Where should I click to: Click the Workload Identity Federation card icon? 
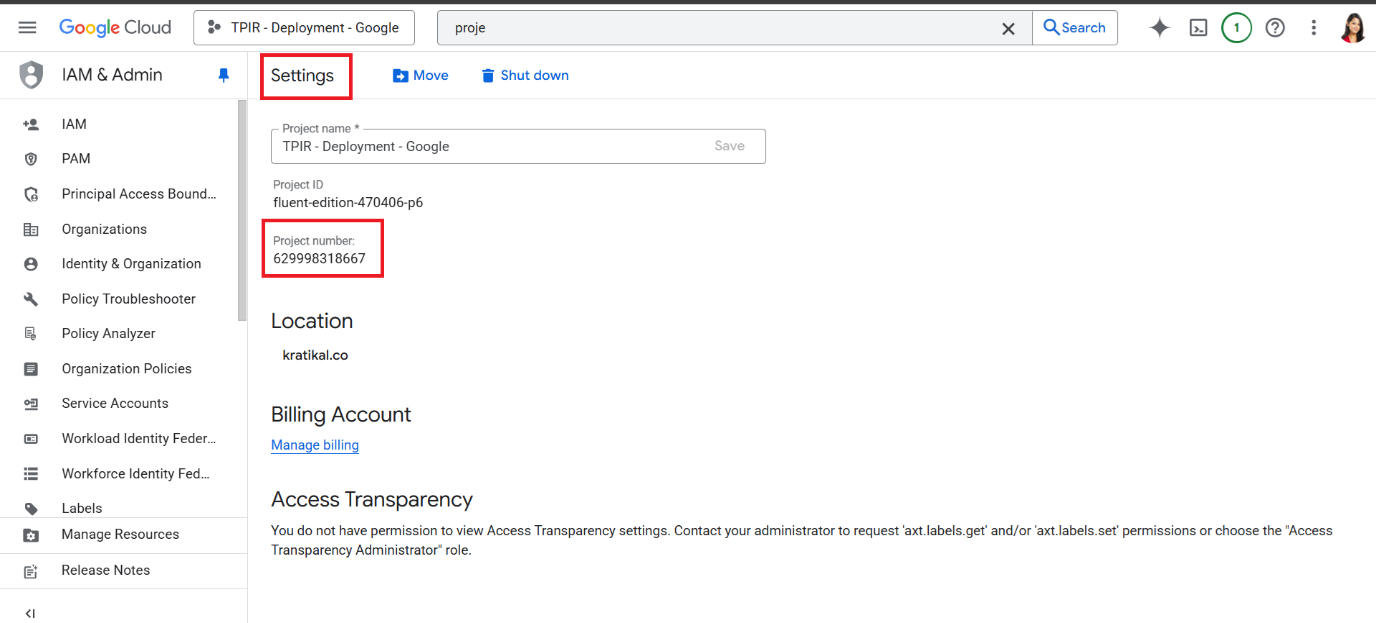(x=31, y=439)
